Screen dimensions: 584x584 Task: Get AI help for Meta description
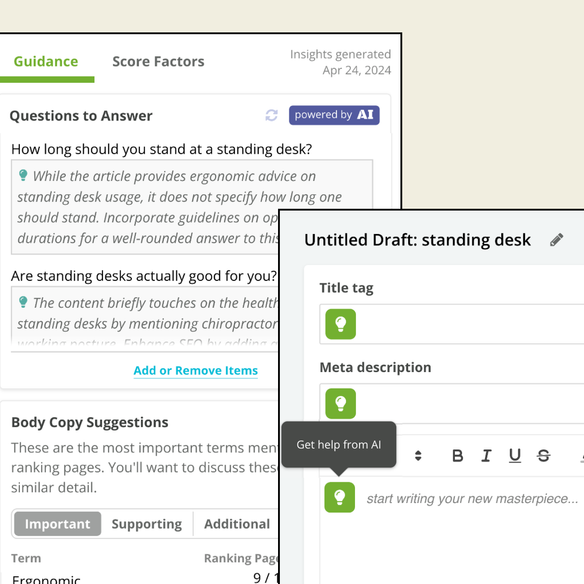(x=340, y=403)
